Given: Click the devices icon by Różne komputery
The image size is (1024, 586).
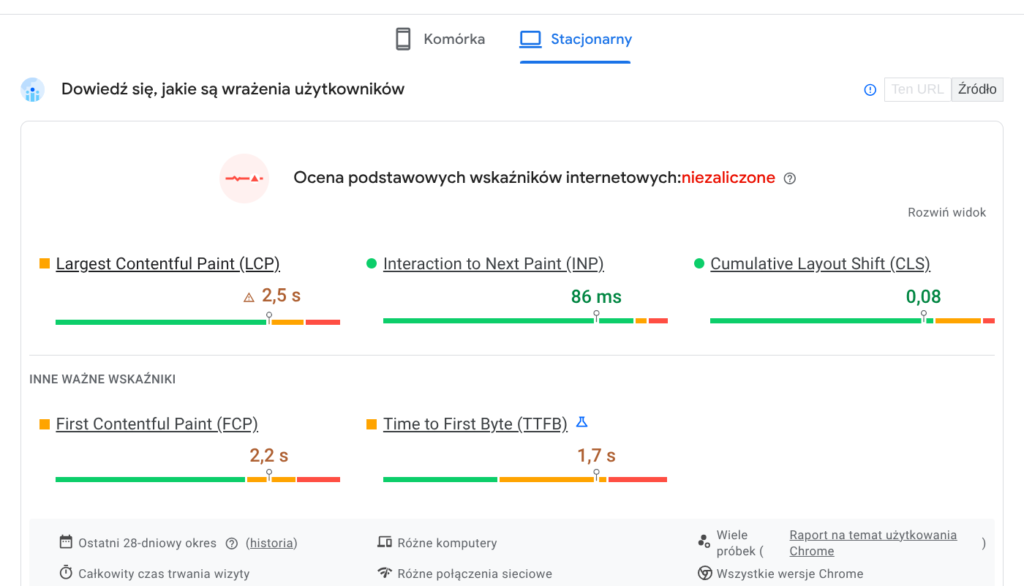Looking at the screenshot, I should tap(384, 542).
